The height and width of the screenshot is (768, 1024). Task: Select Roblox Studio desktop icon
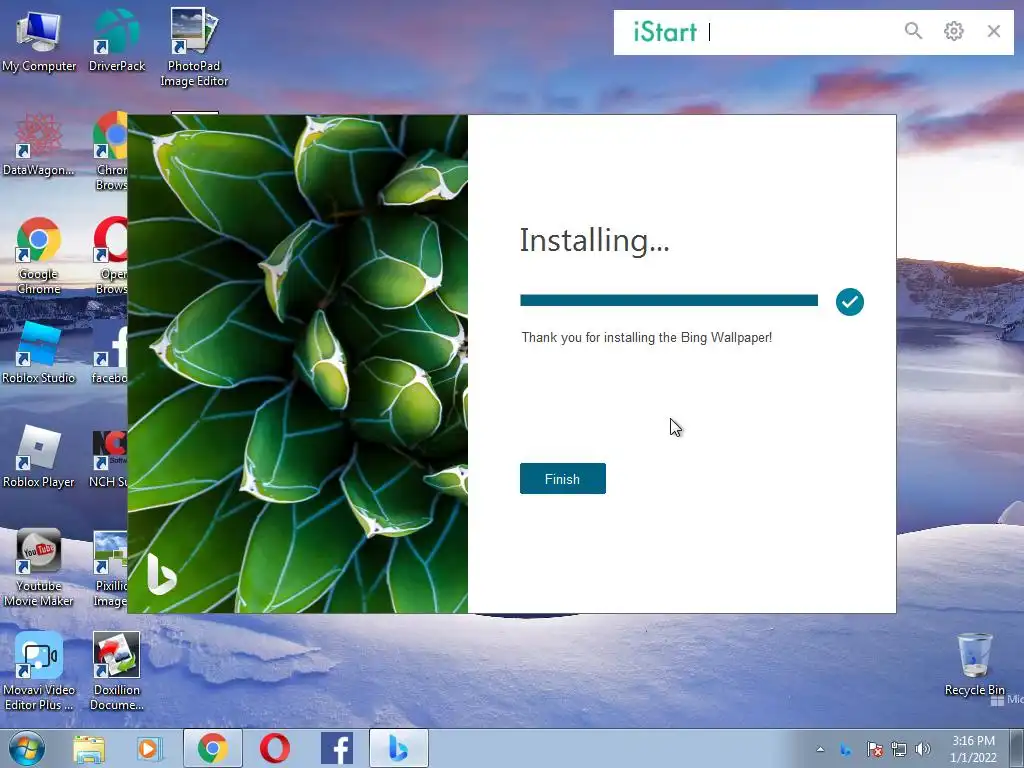[x=39, y=353]
